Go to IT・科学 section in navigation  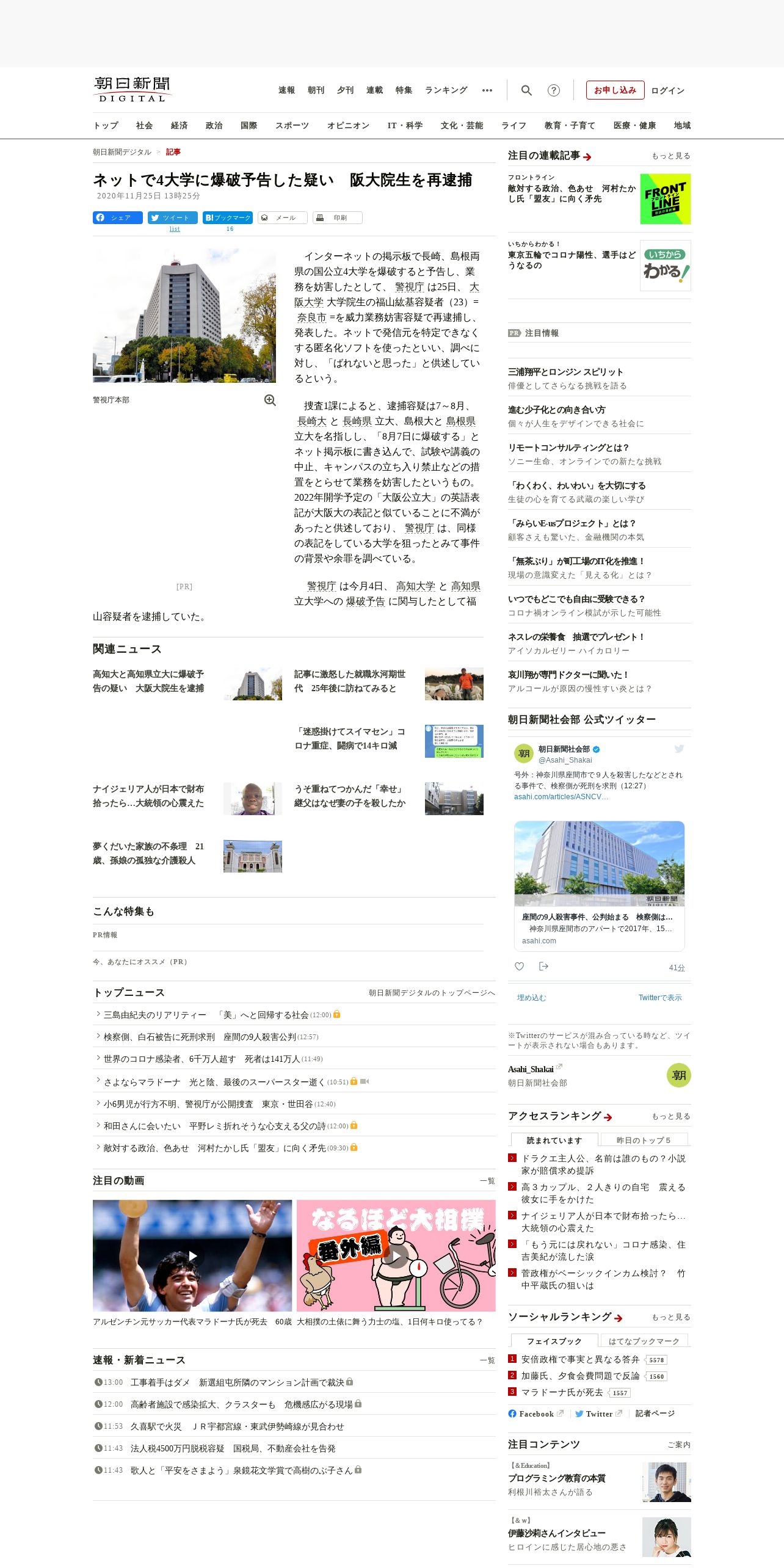[x=405, y=125]
